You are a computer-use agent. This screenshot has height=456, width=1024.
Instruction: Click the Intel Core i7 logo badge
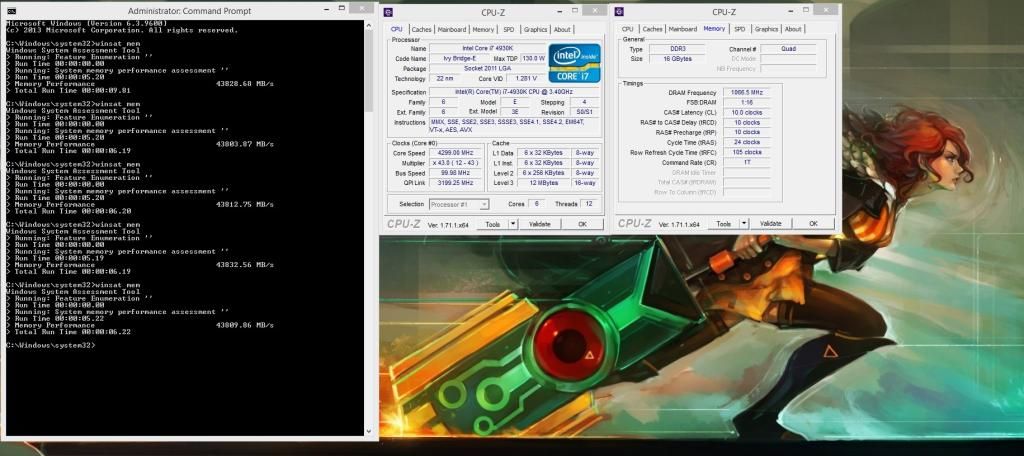[x=574, y=63]
